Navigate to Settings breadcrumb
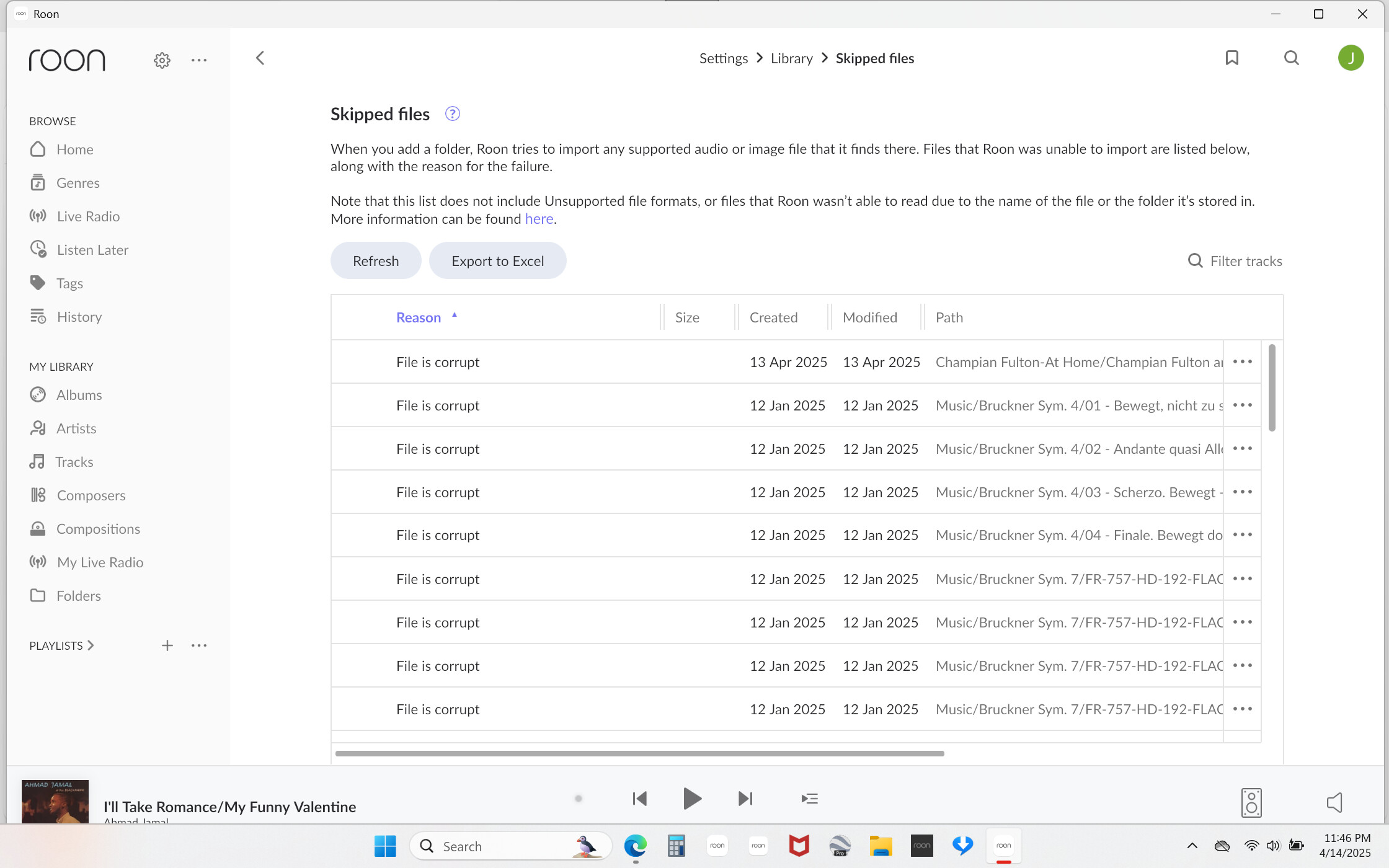 tap(724, 58)
